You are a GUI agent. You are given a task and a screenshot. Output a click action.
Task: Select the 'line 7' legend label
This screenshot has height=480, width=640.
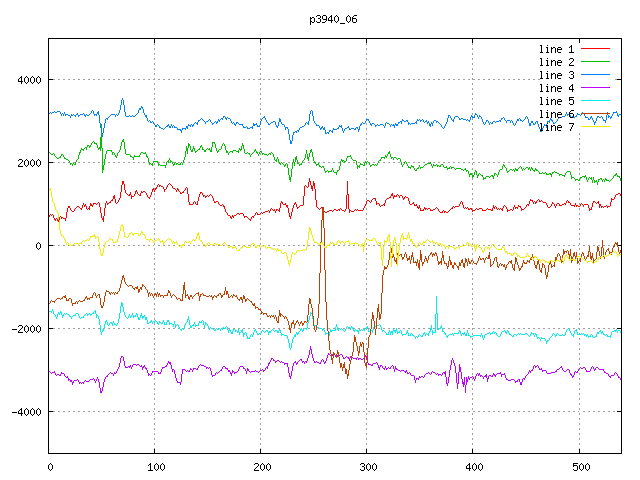point(556,127)
